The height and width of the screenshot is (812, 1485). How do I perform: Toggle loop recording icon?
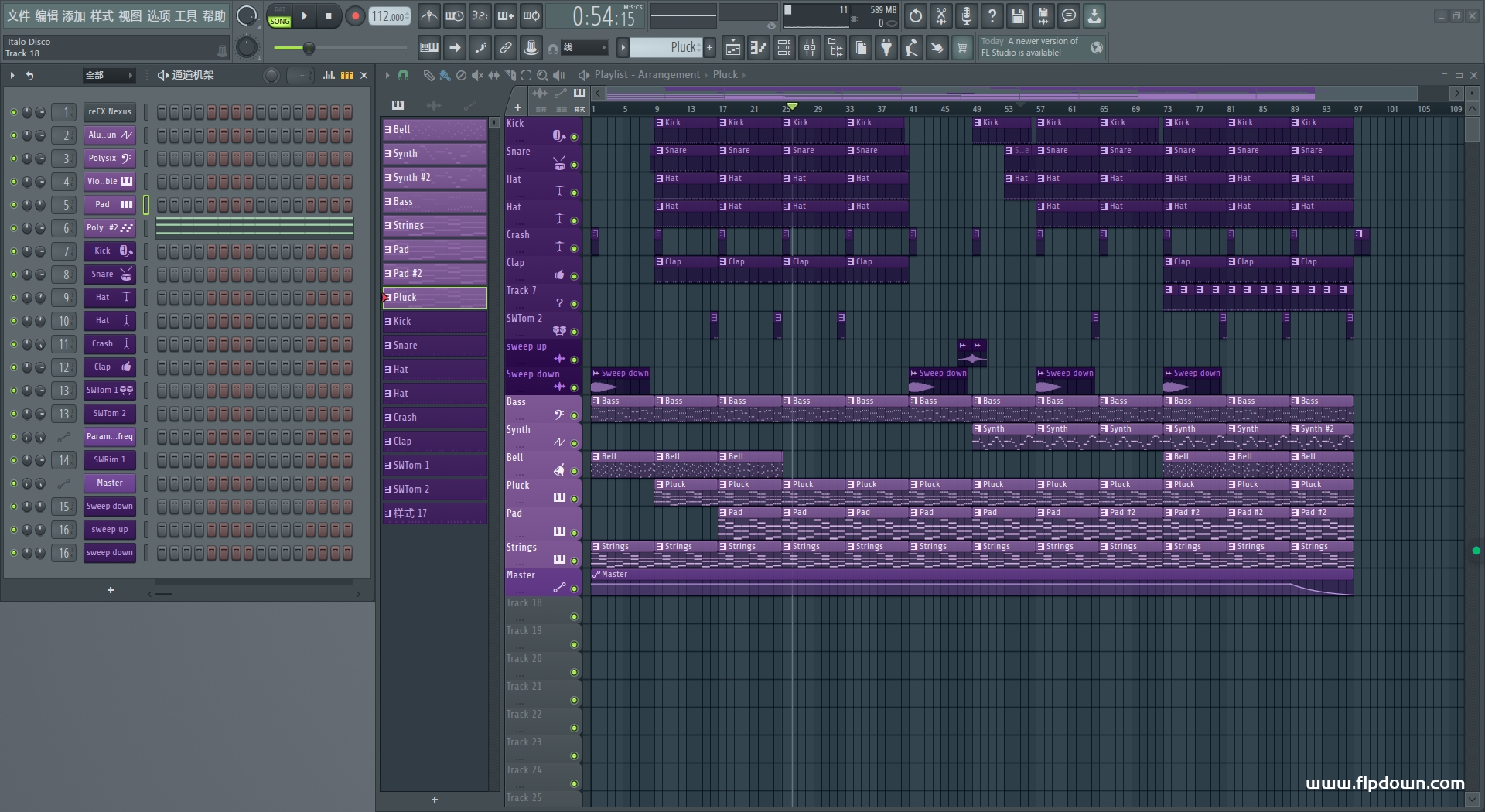coord(531,15)
